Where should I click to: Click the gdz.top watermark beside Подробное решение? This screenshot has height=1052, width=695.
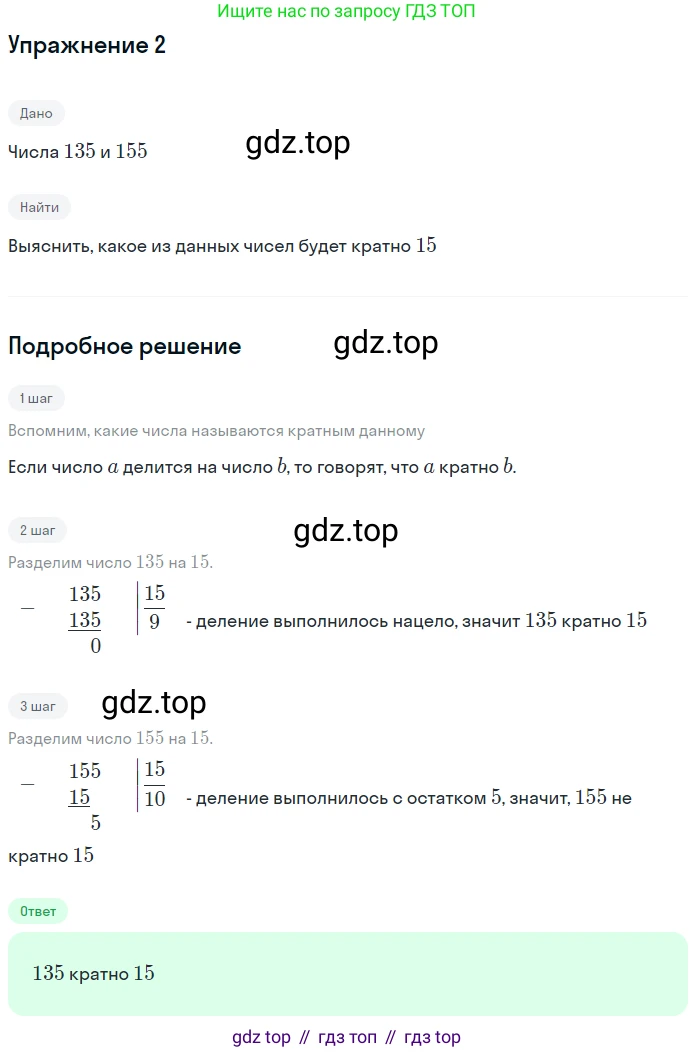(386, 343)
